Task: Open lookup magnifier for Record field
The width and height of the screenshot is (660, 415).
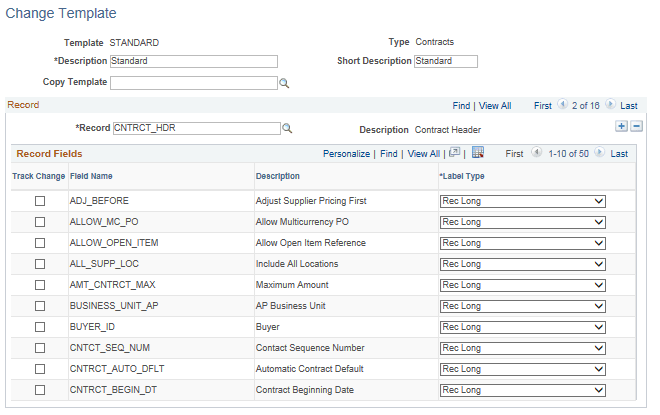Action: tap(287, 128)
